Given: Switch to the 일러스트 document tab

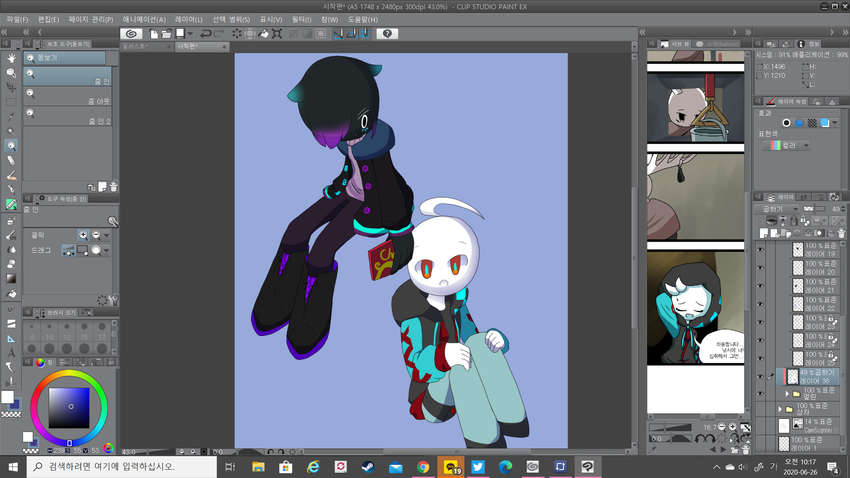Looking at the screenshot, I should click(146, 47).
